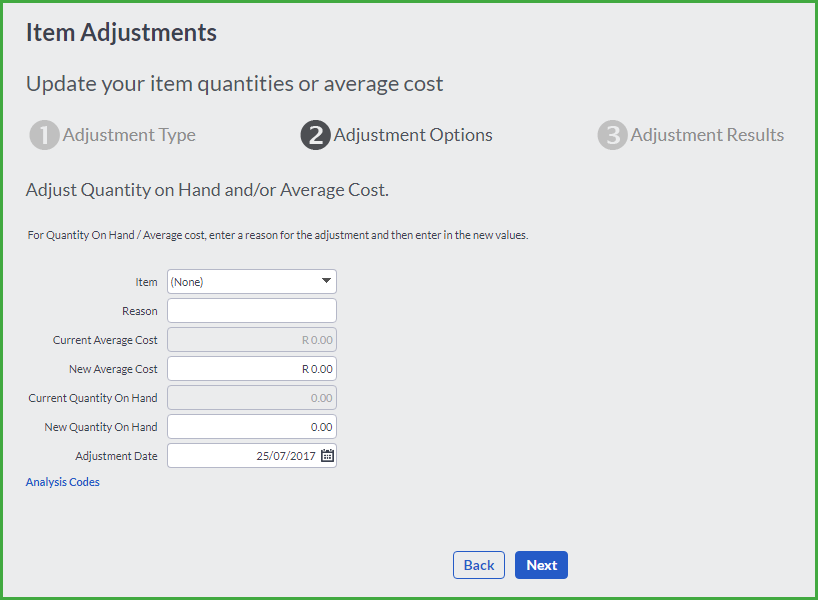The width and height of the screenshot is (818, 600).
Task: Jump to Adjustment Results step
Action: (x=707, y=135)
